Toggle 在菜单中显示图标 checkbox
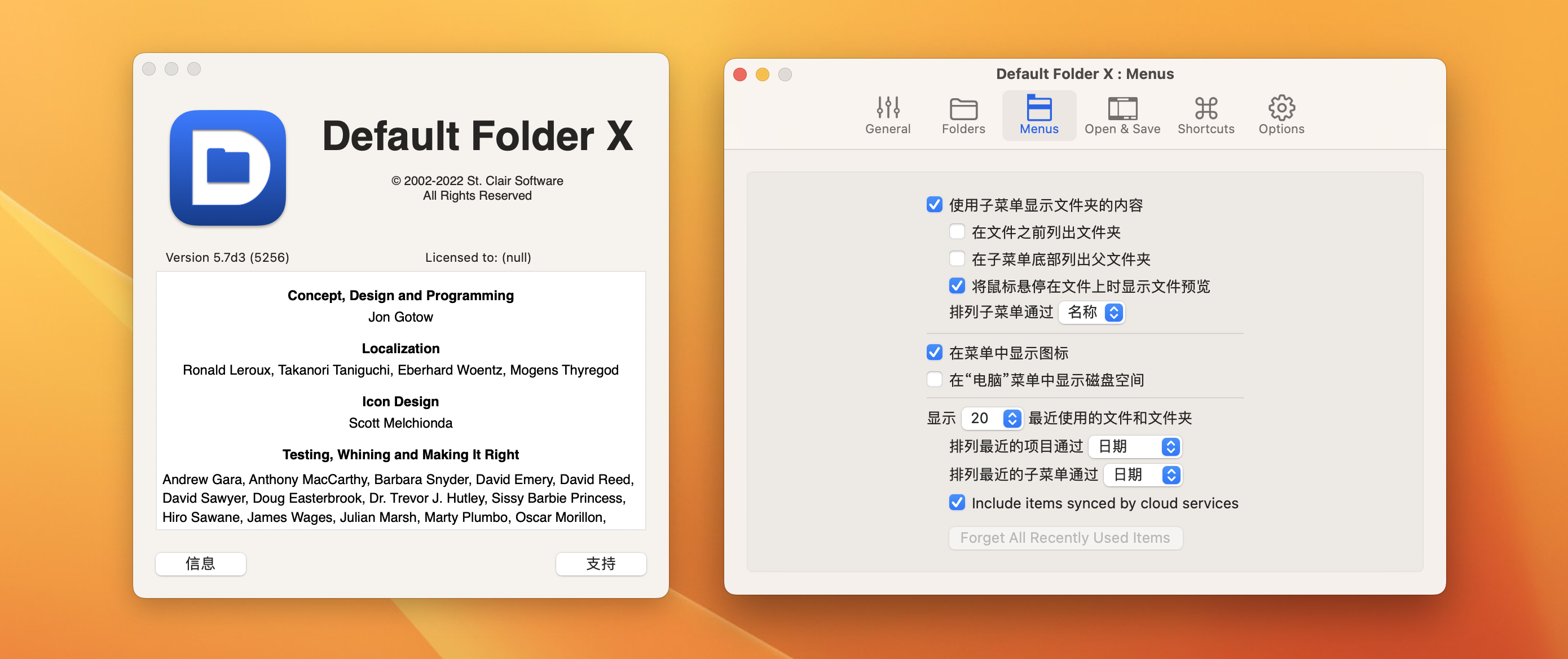The height and width of the screenshot is (659, 1568). click(x=933, y=353)
